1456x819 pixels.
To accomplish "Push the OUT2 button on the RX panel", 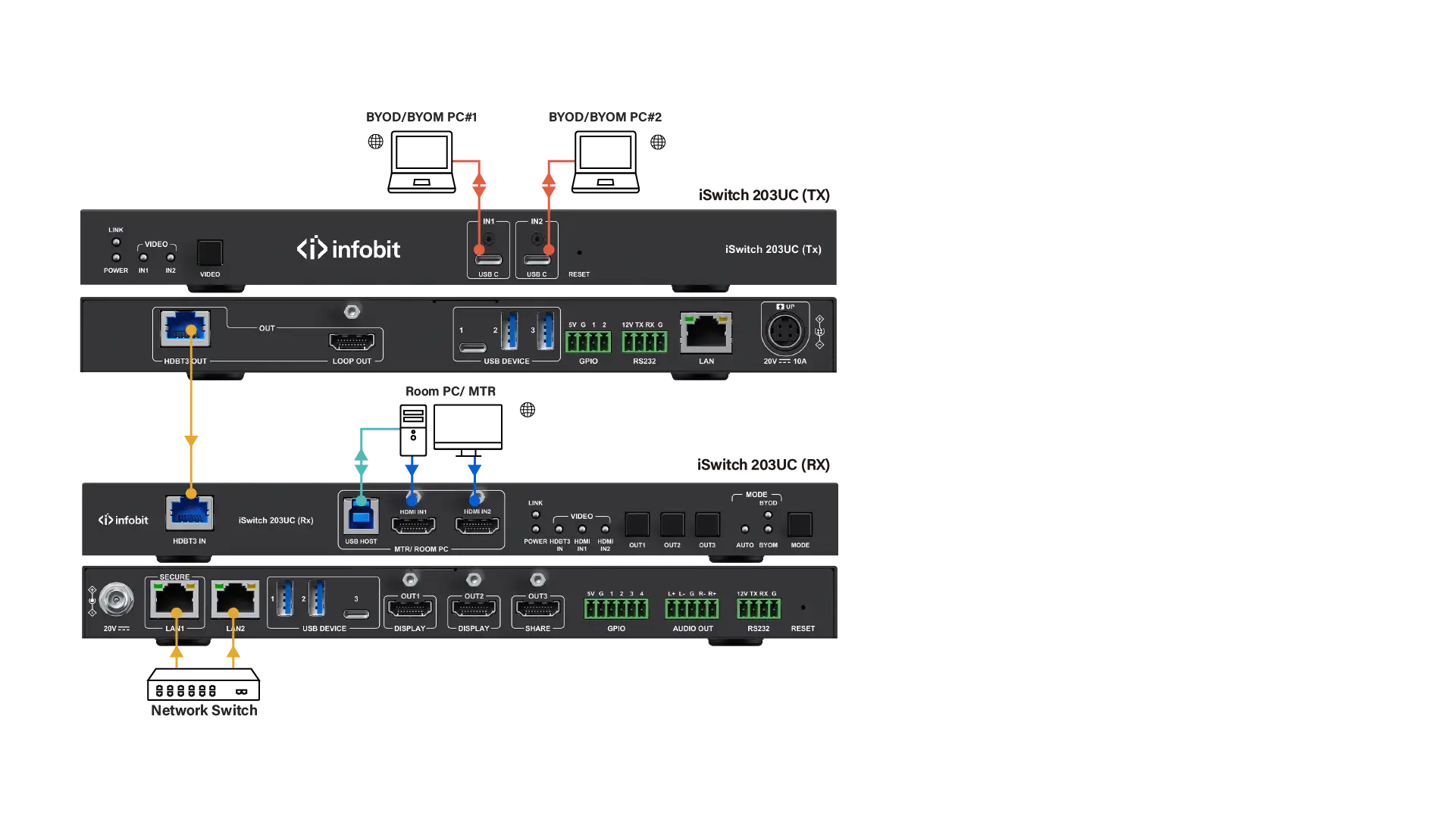I will click(x=672, y=524).
